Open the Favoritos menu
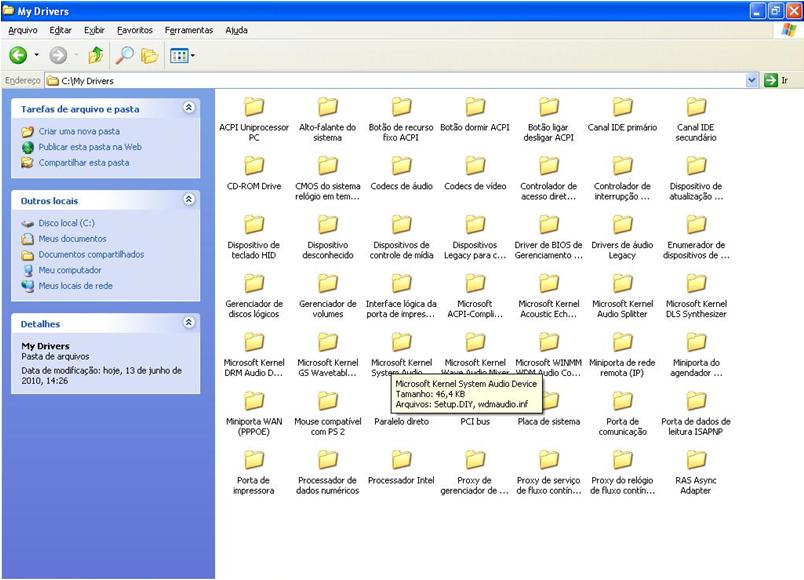Screen dimensions: 804x580 point(135,30)
